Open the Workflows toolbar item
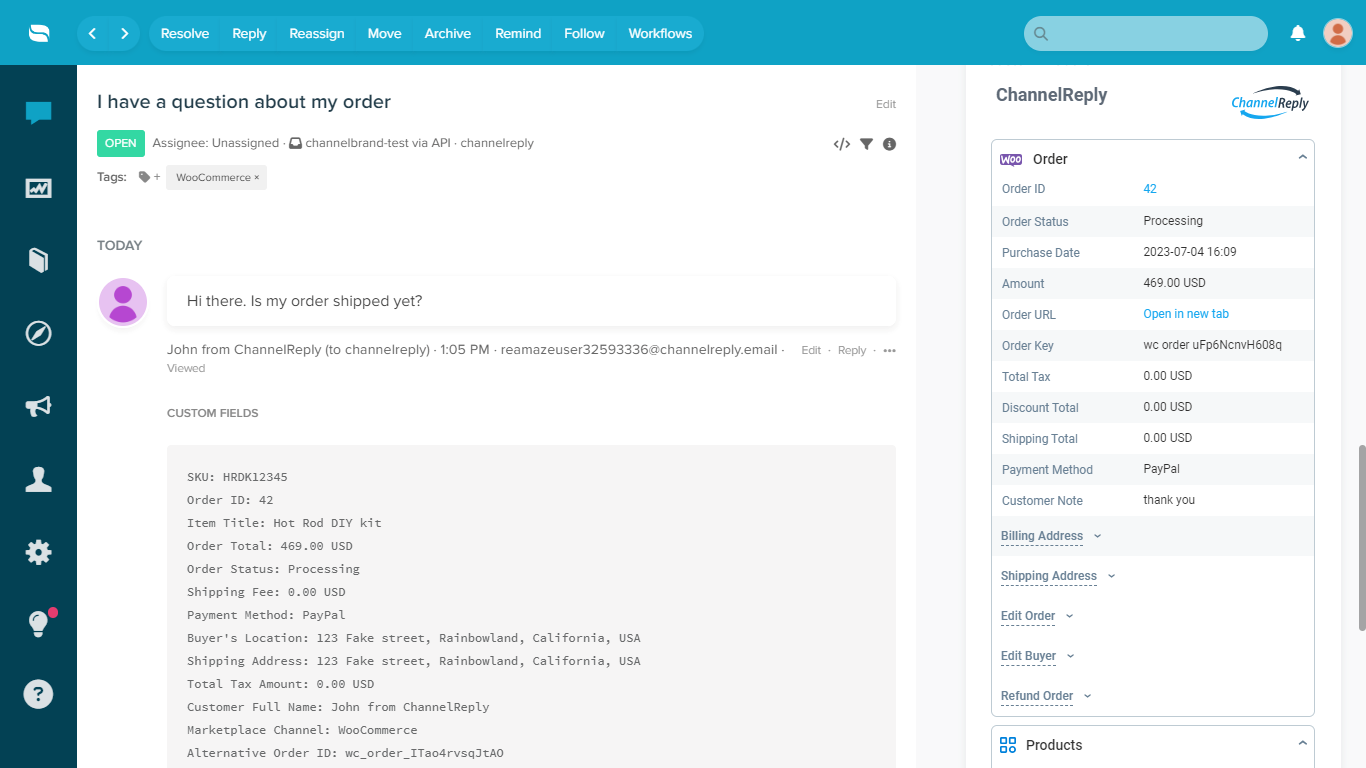 660,33
